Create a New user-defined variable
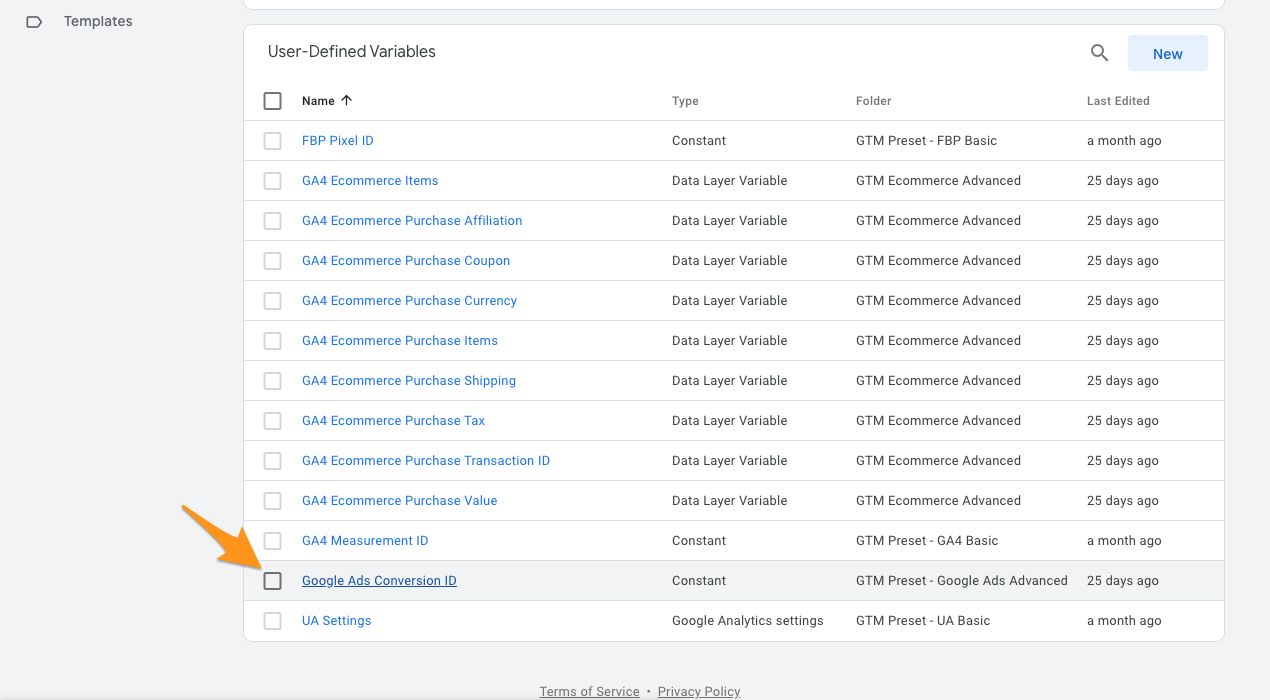Image resolution: width=1270 pixels, height=700 pixels. click(x=1167, y=54)
